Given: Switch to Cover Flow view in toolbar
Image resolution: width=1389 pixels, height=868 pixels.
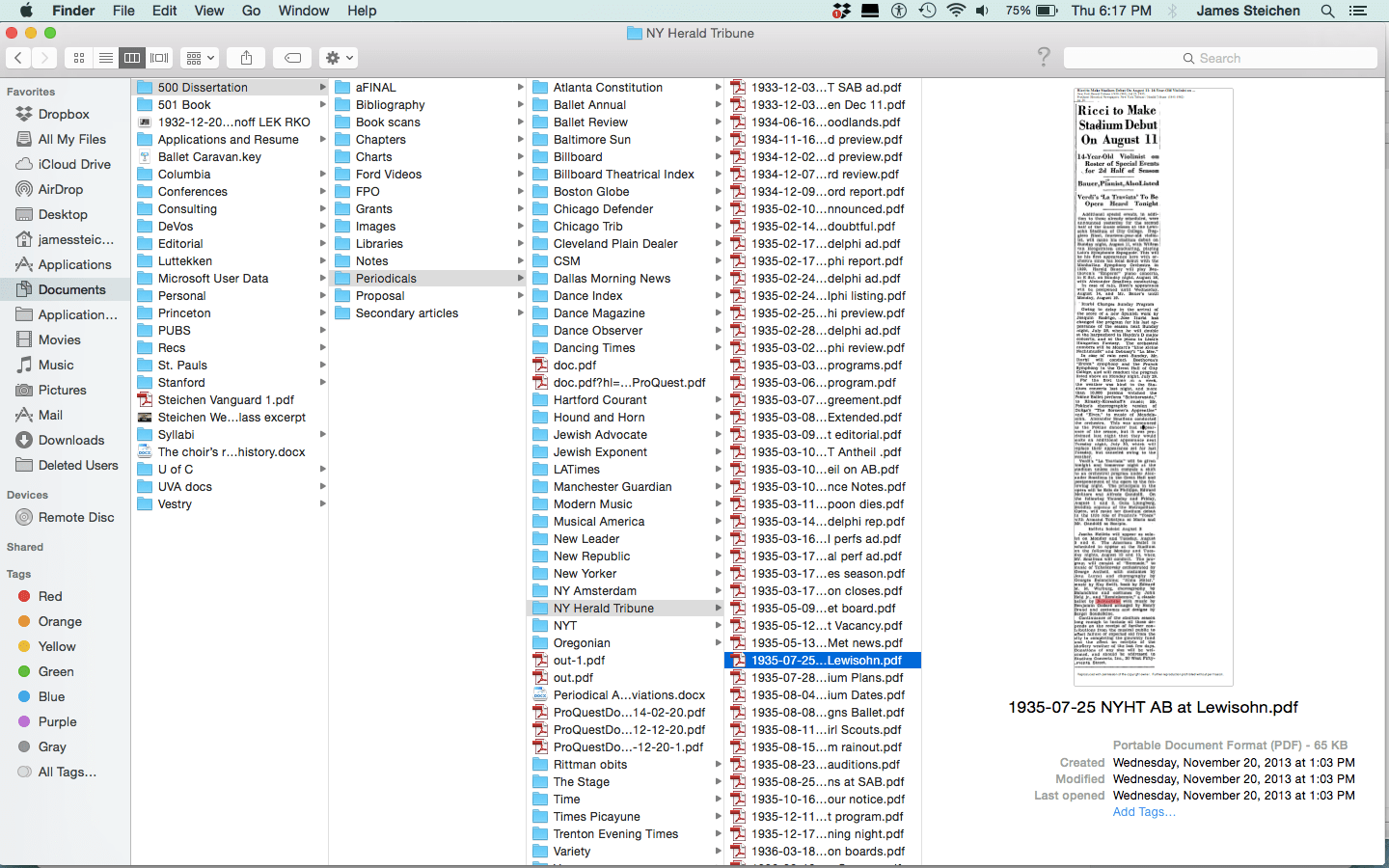Looking at the screenshot, I should (159, 58).
